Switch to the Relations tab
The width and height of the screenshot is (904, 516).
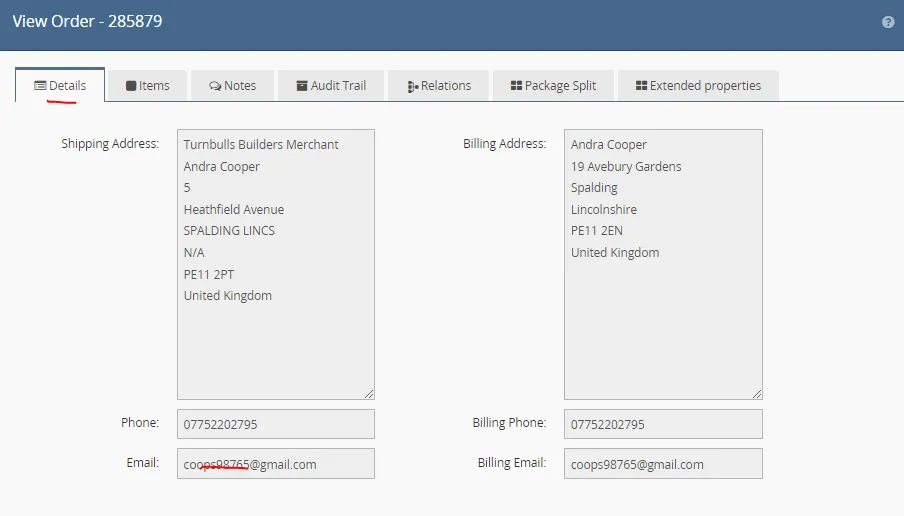coord(439,85)
